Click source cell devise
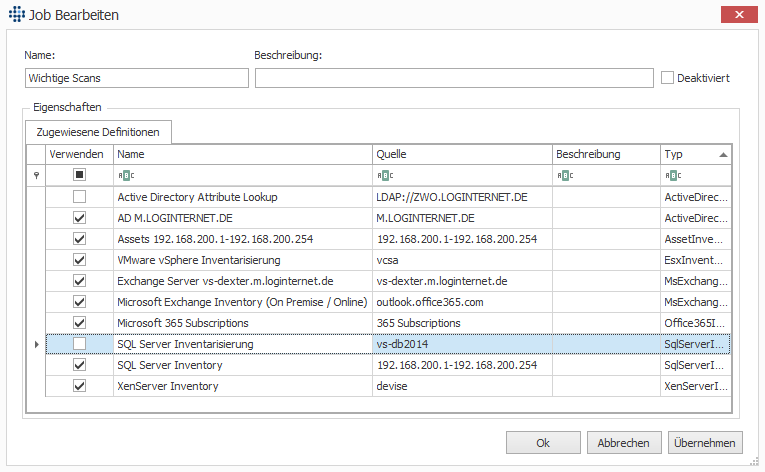The height and width of the screenshot is (472, 765). point(462,386)
